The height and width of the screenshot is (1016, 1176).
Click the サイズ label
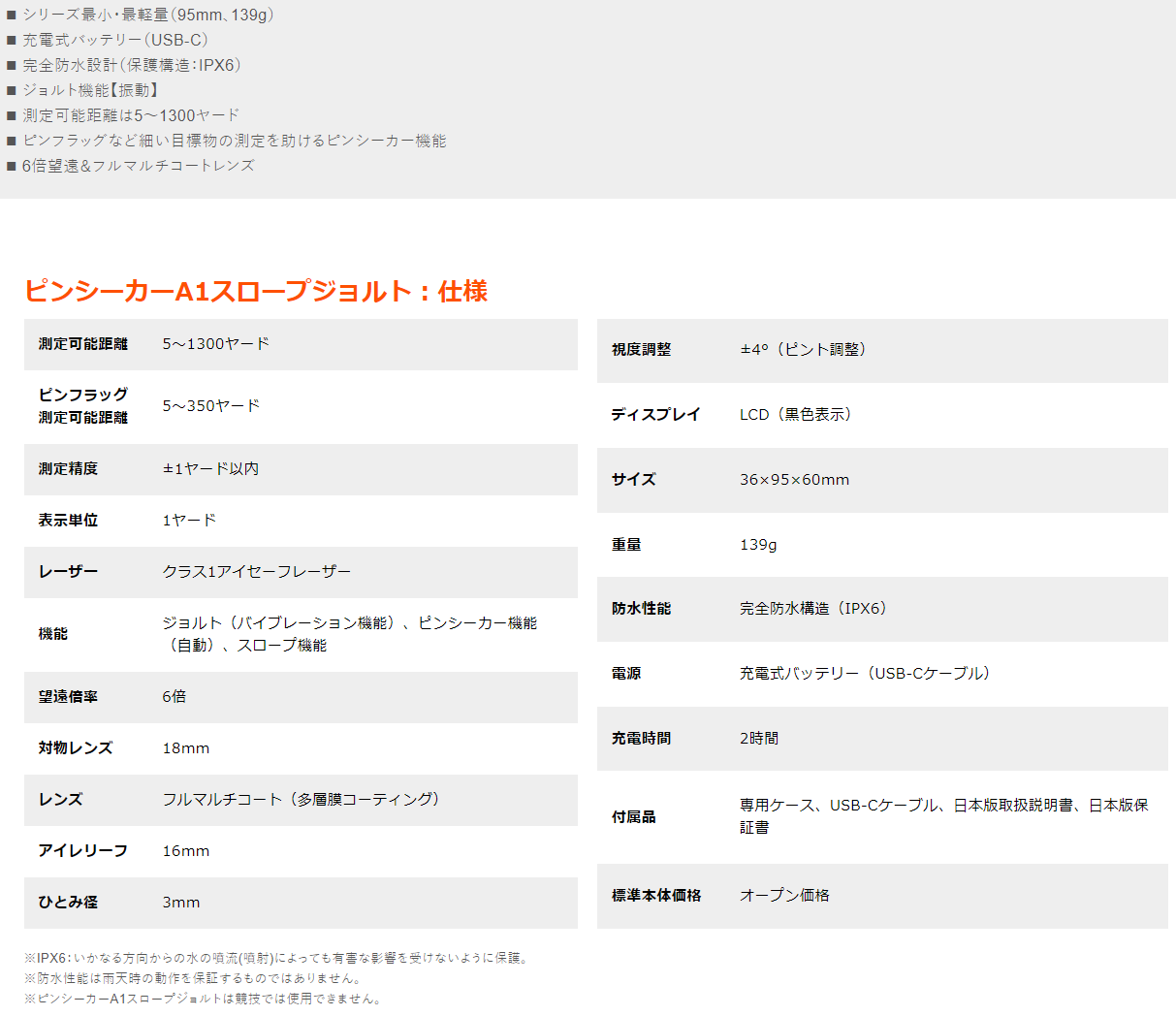(x=634, y=480)
